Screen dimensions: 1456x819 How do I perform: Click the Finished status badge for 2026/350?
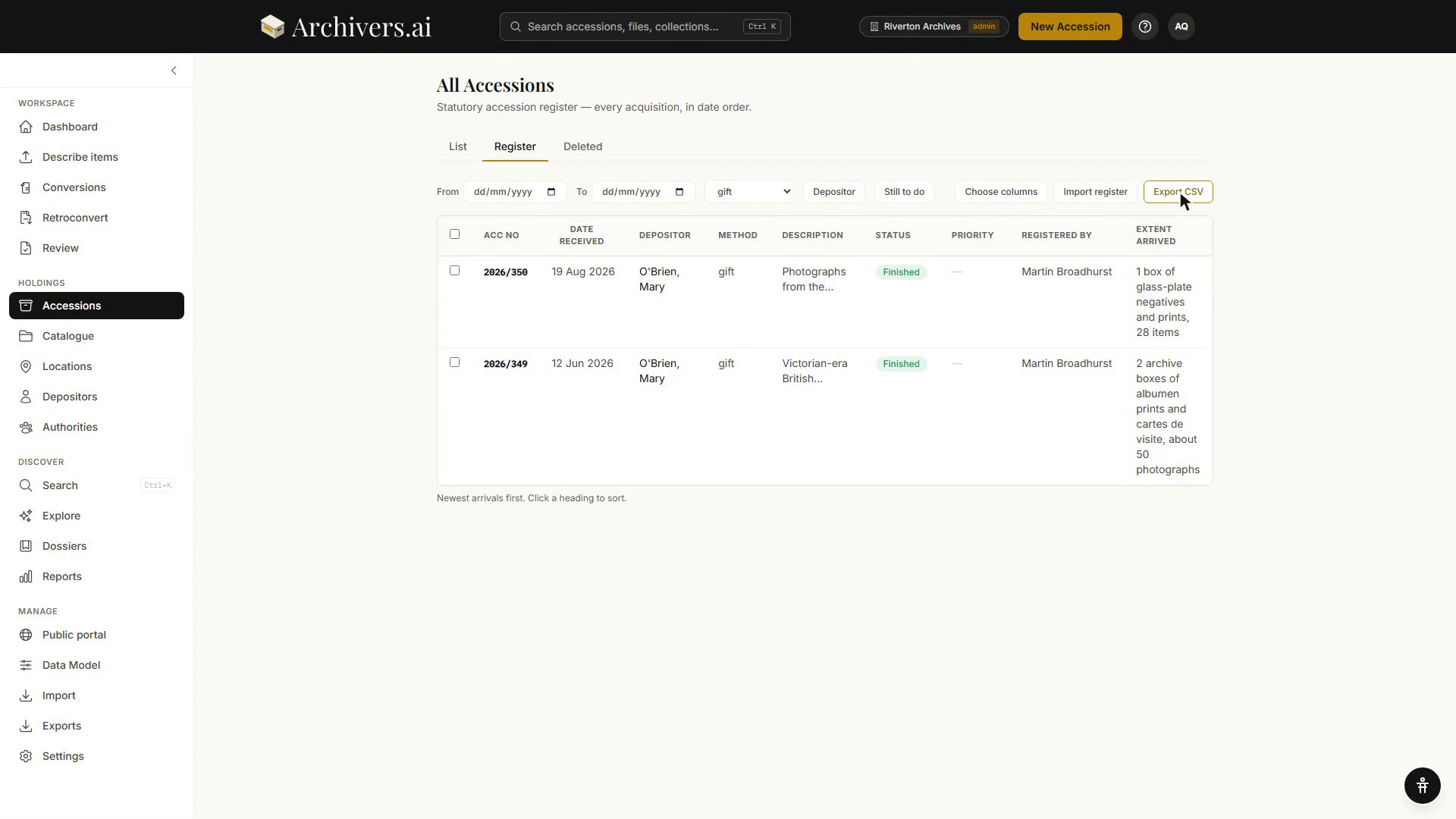[901, 272]
